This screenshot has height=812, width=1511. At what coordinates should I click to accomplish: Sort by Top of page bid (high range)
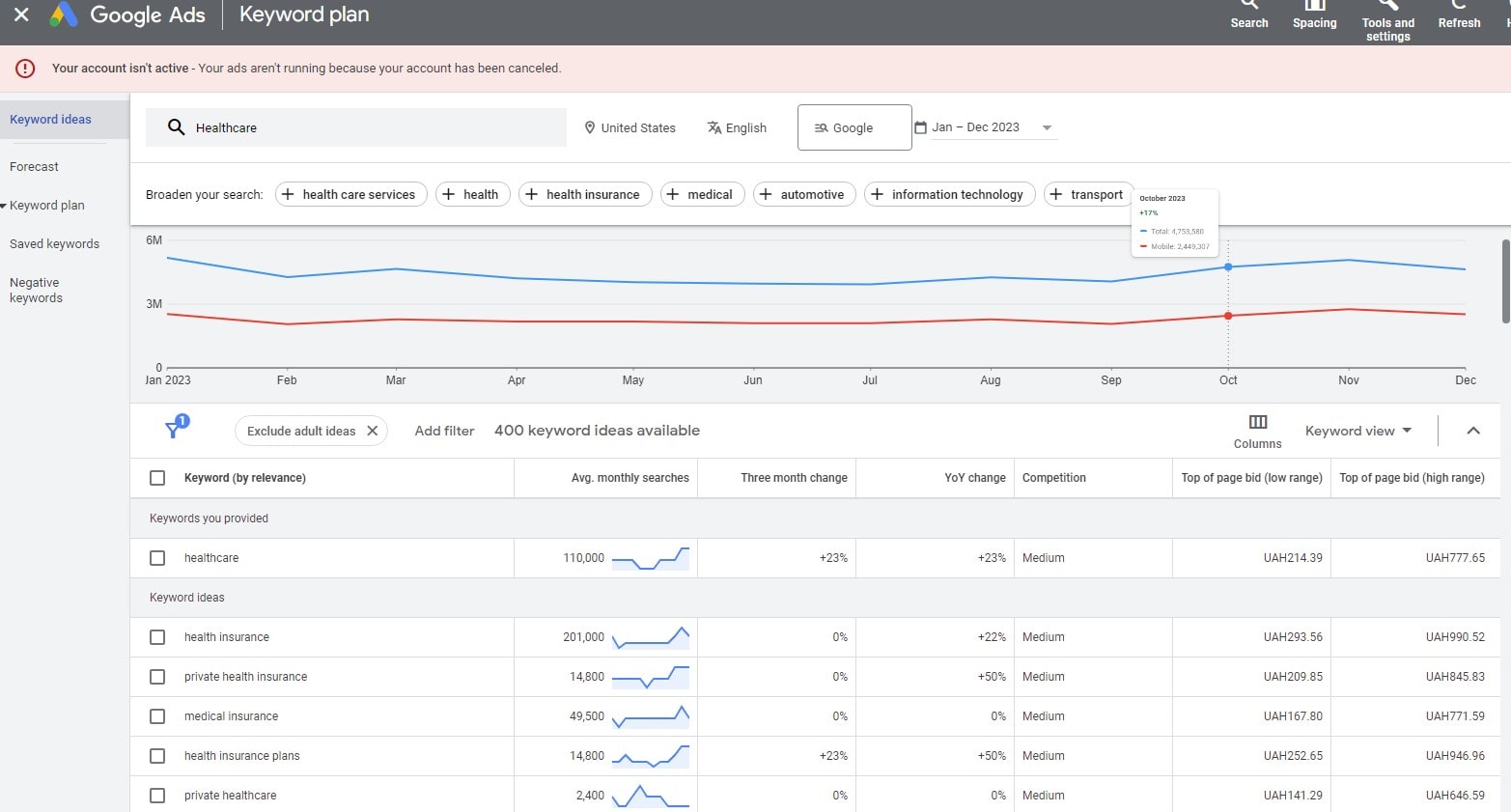pyautogui.click(x=1412, y=478)
